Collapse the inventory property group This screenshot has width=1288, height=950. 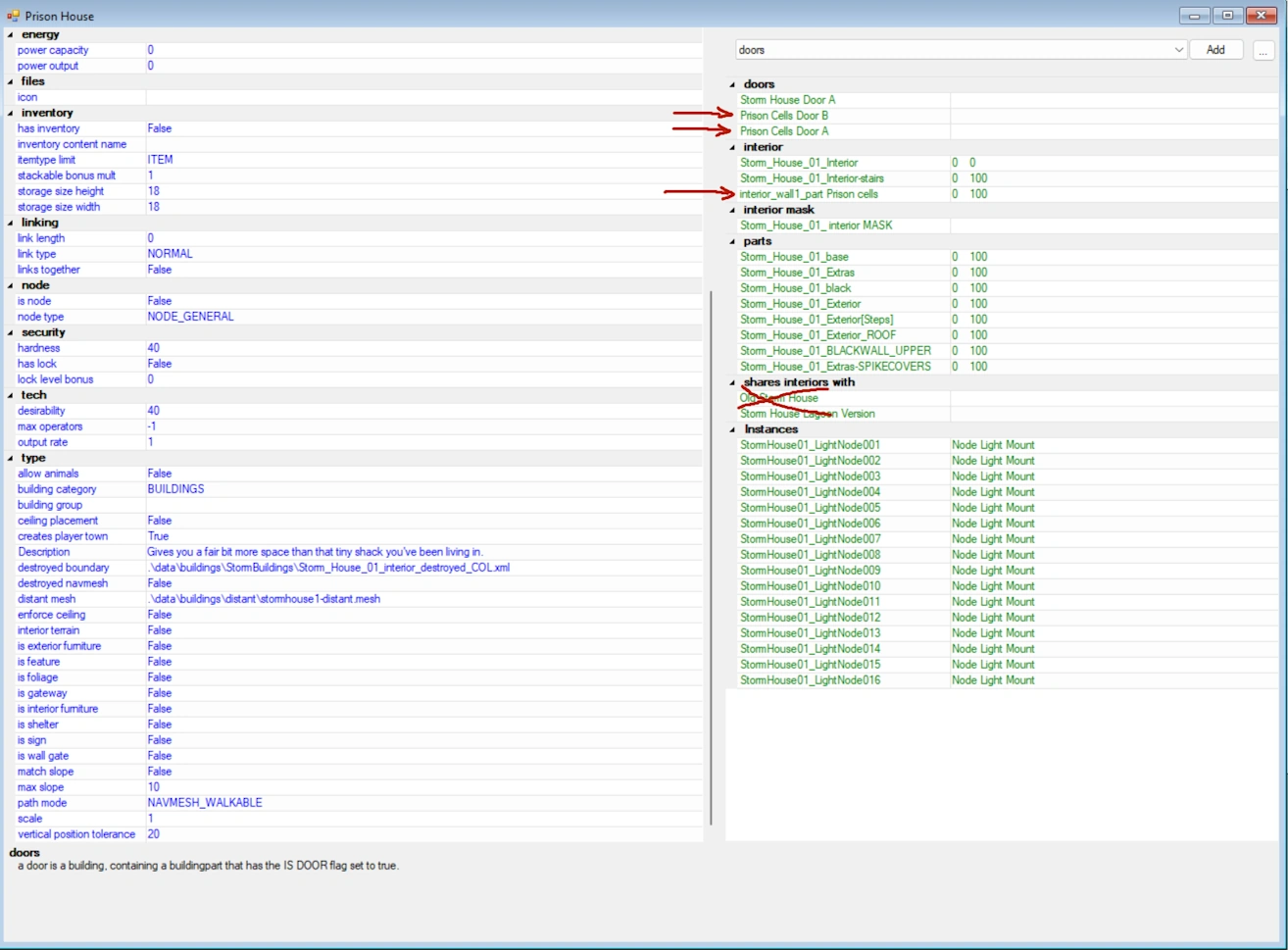[x=10, y=114]
